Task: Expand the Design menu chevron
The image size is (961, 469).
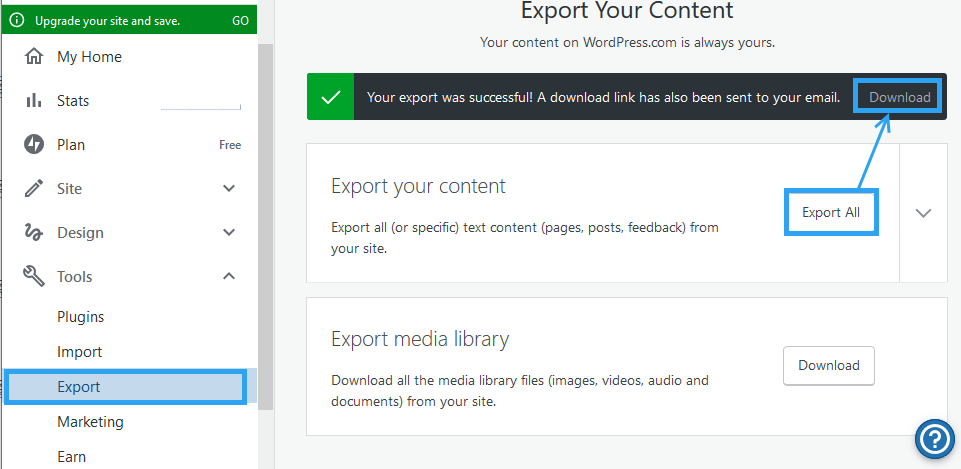Action: (229, 233)
